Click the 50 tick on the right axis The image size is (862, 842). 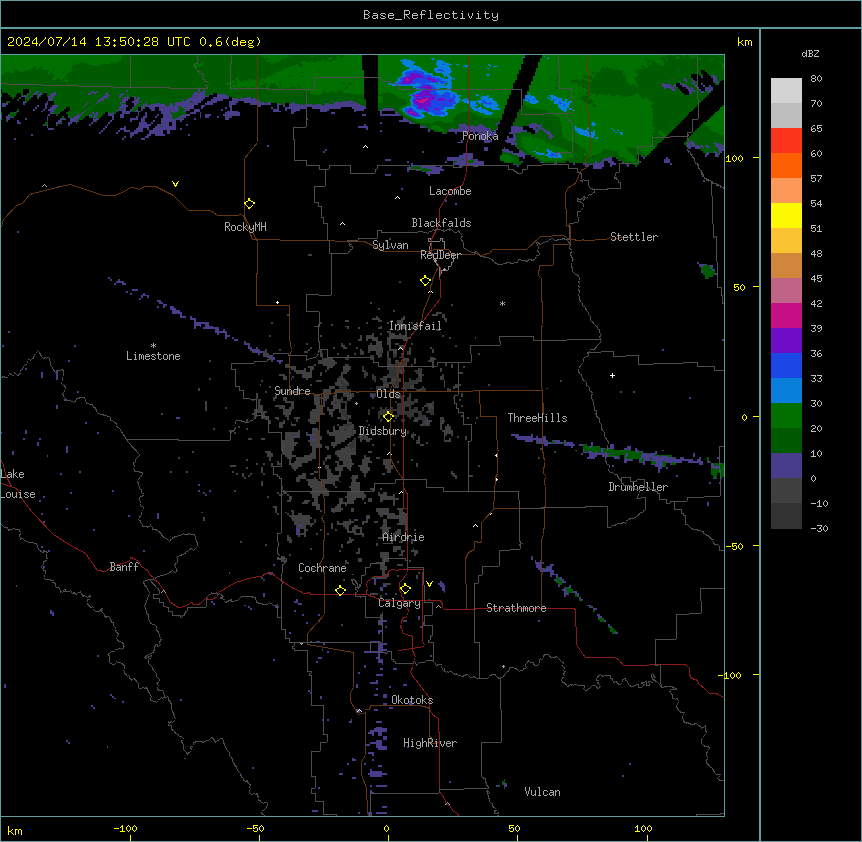[739, 287]
